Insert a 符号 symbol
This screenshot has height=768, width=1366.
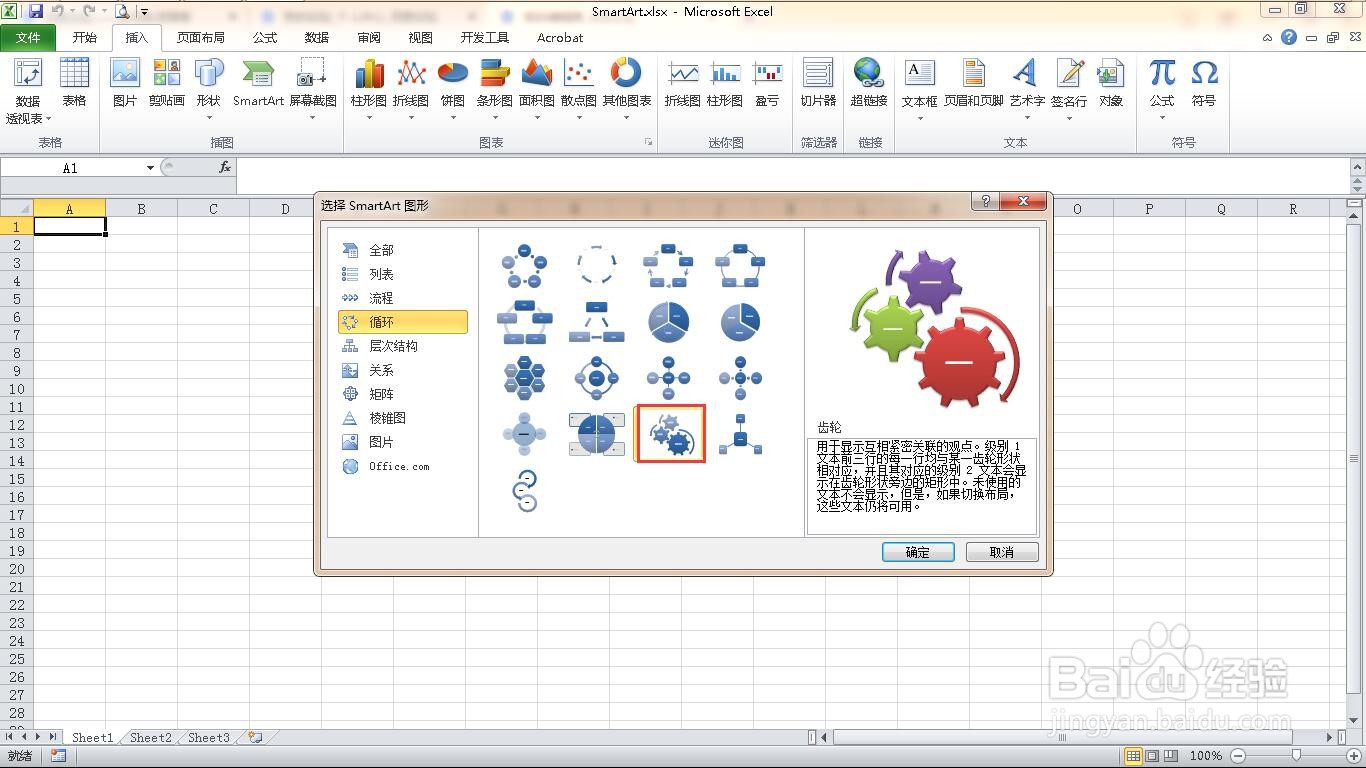click(1204, 83)
